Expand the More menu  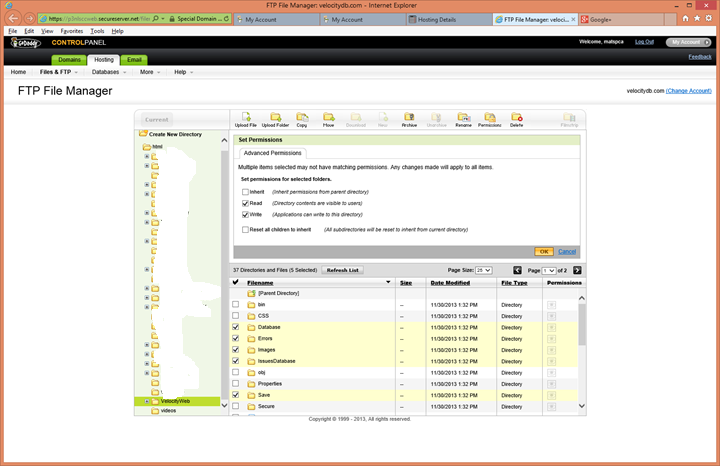[150, 72]
